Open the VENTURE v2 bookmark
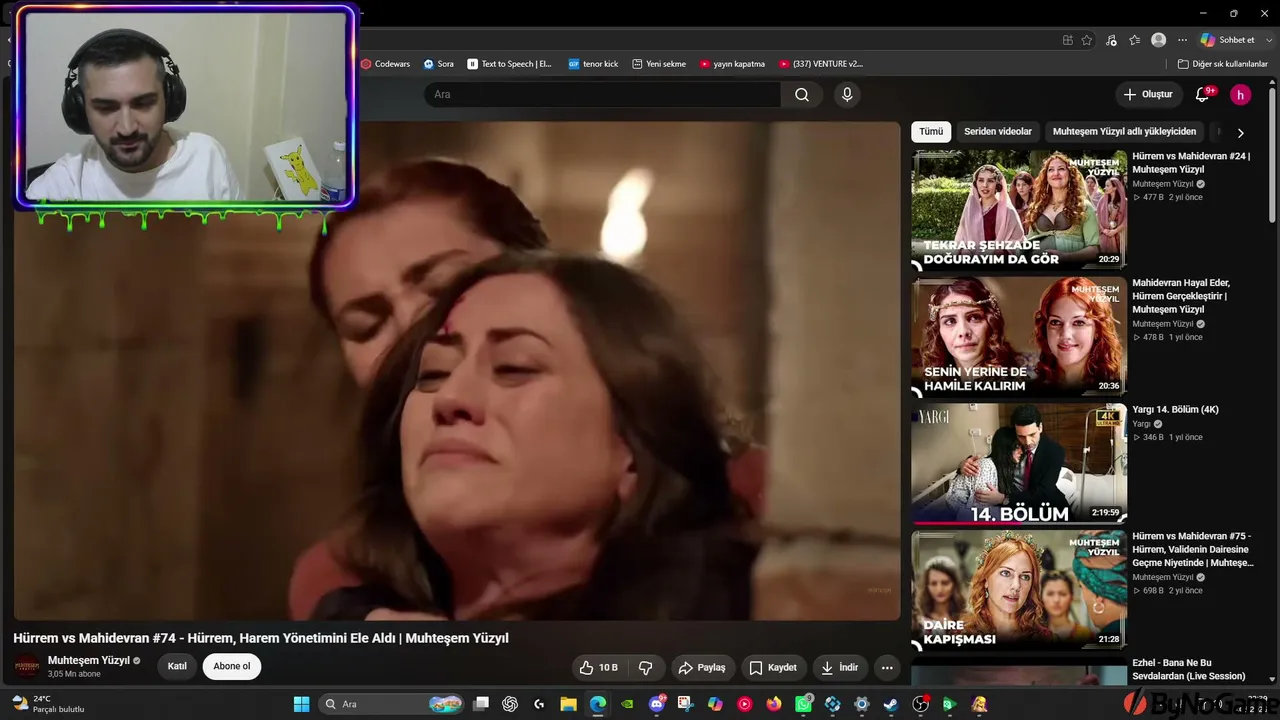Image resolution: width=1280 pixels, height=720 pixels. click(821, 64)
